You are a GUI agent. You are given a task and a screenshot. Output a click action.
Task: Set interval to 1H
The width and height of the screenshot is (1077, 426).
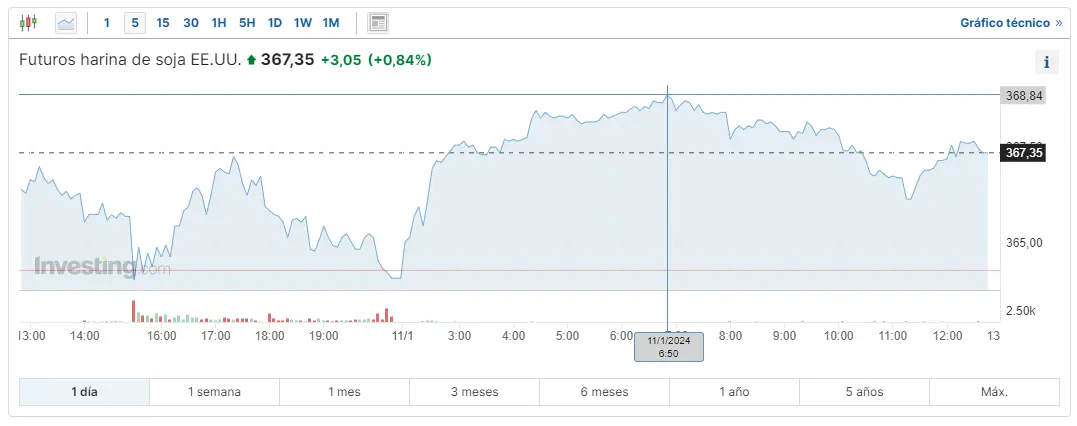pos(219,22)
